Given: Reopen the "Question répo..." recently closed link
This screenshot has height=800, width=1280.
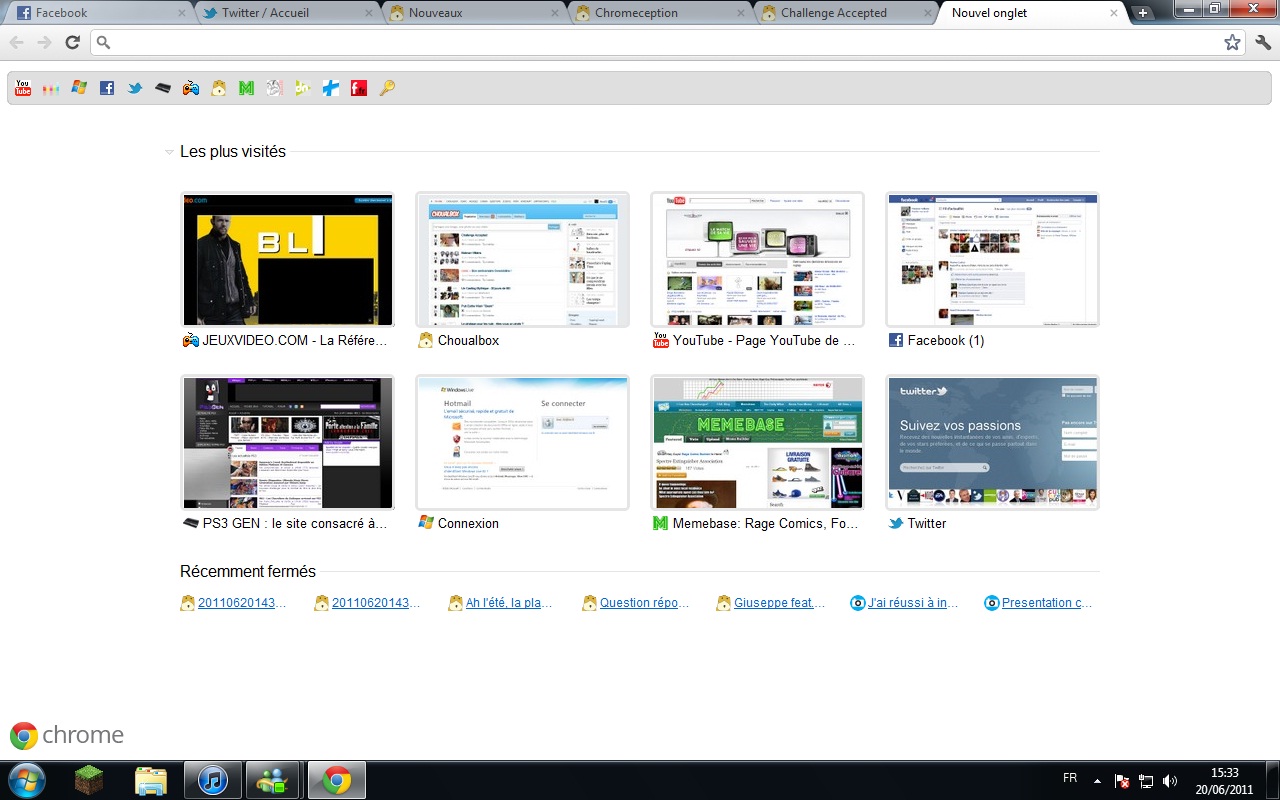Looking at the screenshot, I should click(644, 603).
